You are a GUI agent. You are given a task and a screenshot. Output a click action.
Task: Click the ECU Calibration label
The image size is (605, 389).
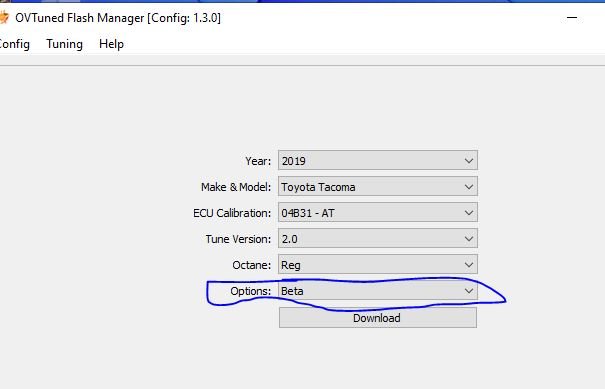coord(232,213)
